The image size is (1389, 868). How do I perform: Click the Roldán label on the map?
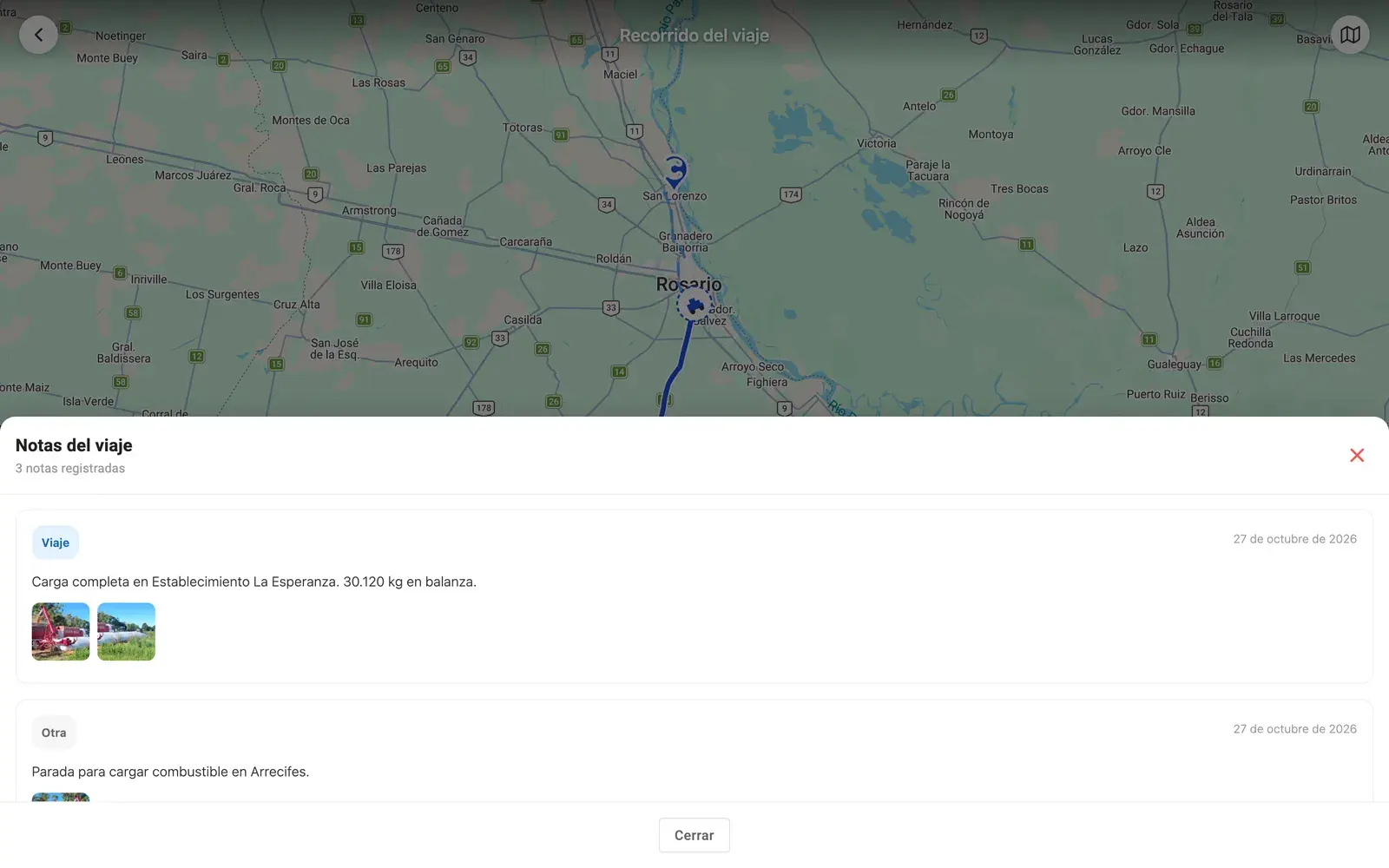[614, 259]
